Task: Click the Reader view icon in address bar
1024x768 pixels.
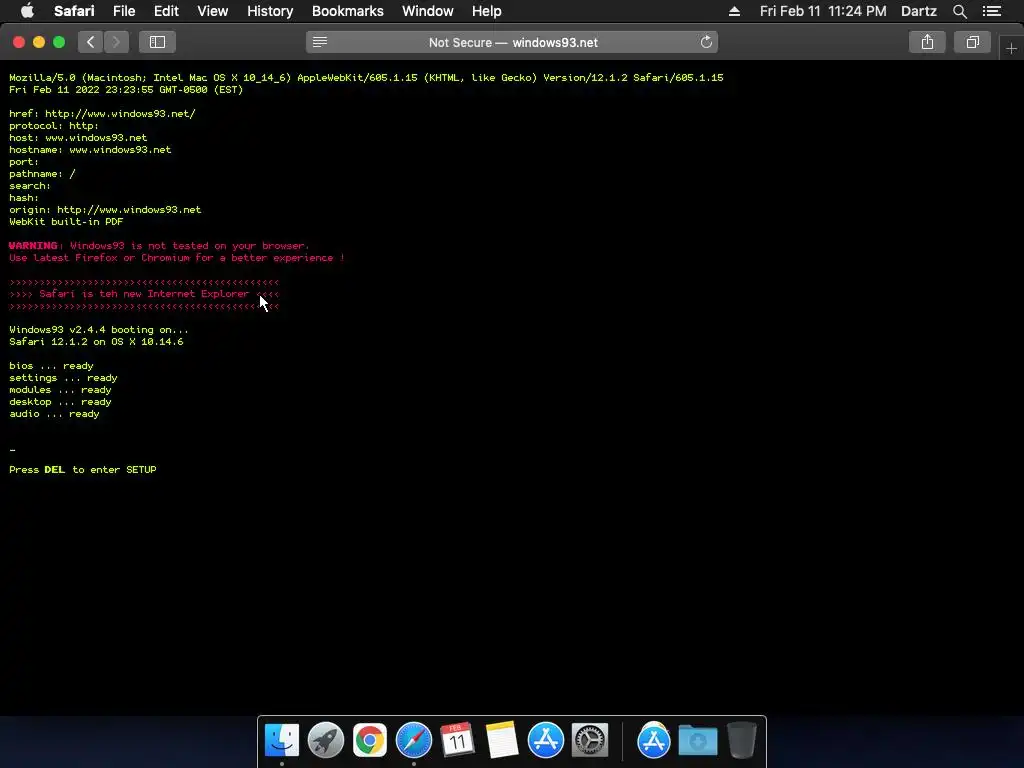Action: pos(319,42)
